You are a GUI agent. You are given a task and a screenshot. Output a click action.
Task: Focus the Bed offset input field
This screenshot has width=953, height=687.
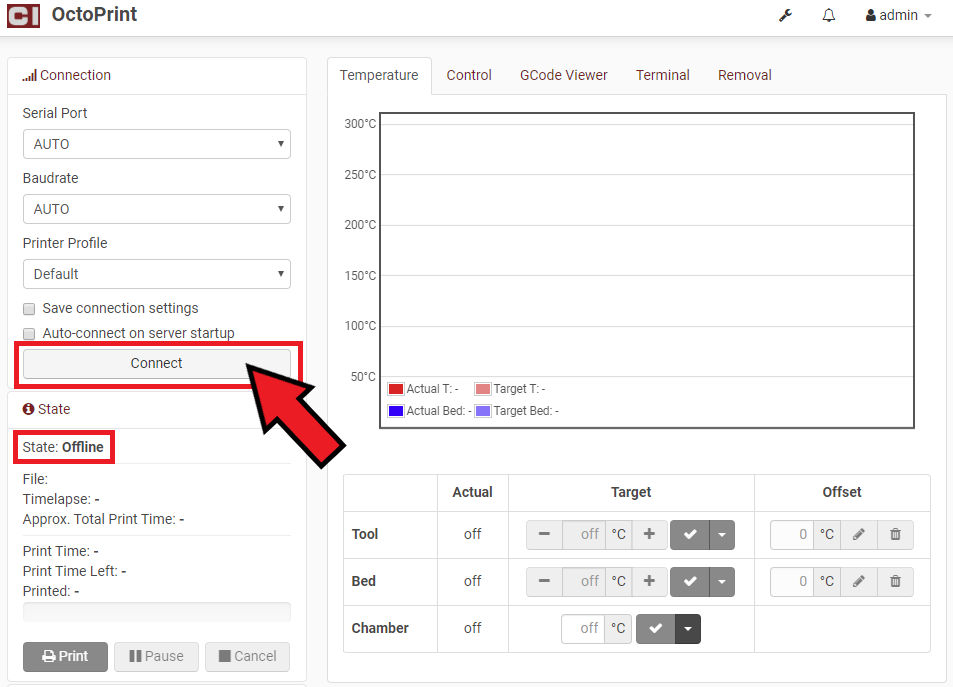click(792, 581)
